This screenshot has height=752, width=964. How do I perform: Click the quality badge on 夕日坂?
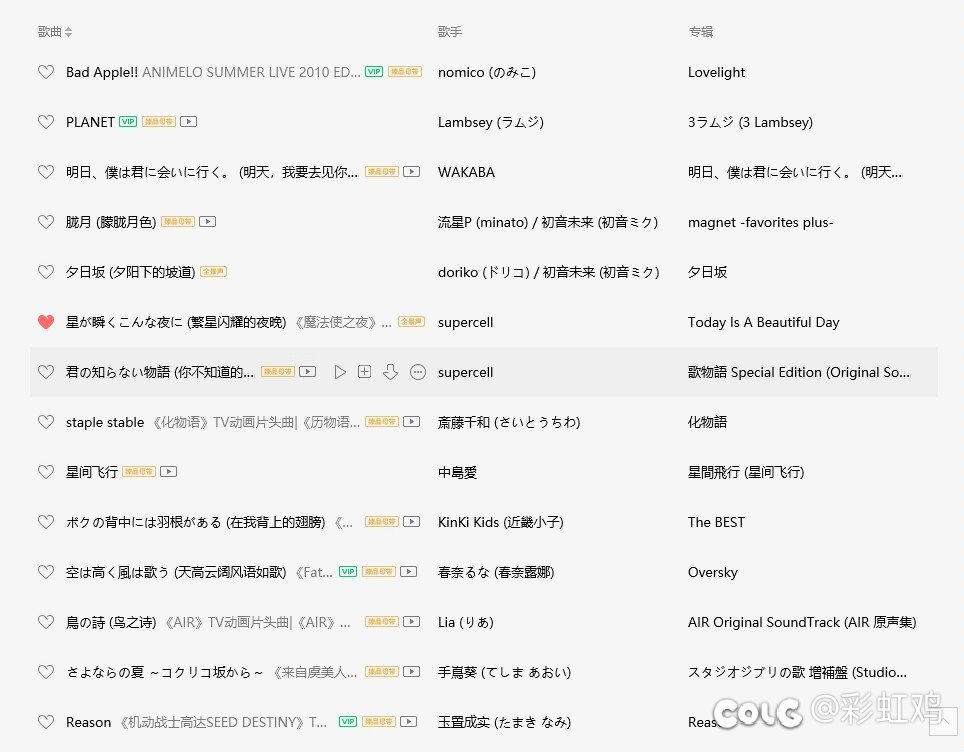214,272
